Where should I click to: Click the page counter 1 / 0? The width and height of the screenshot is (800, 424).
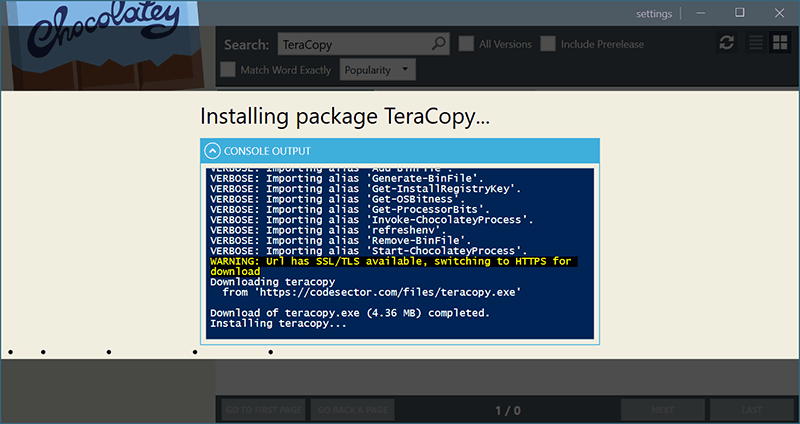(x=508, y=410)
